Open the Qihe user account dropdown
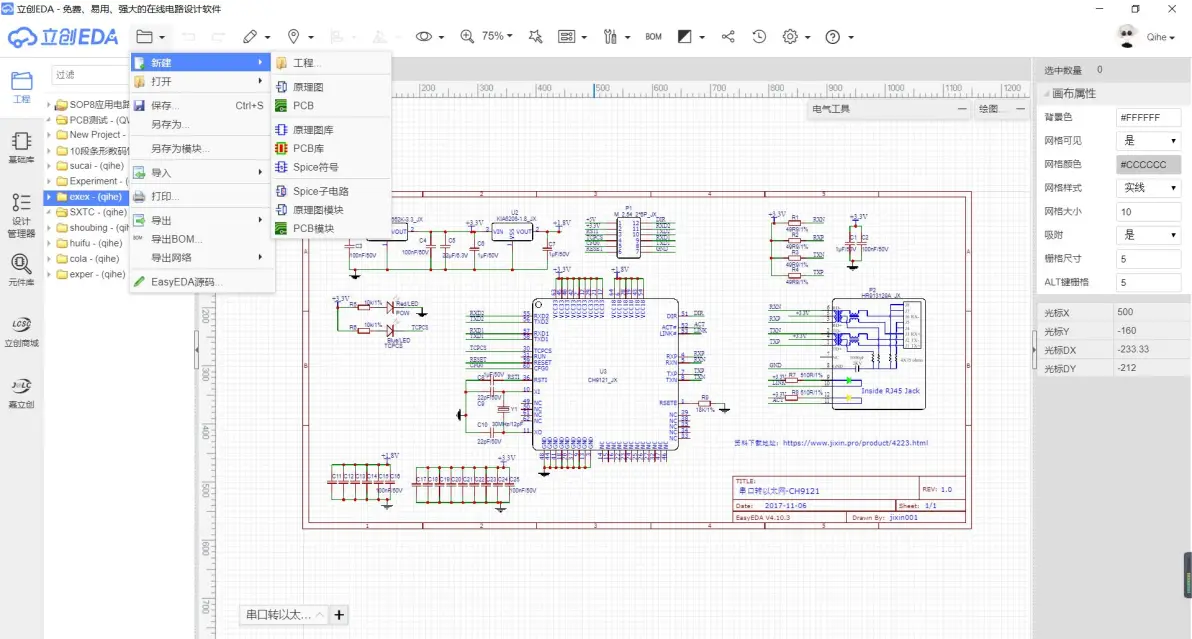Screen dimensions: 1192x639 pyautogui.click(x=1160, y=36)
